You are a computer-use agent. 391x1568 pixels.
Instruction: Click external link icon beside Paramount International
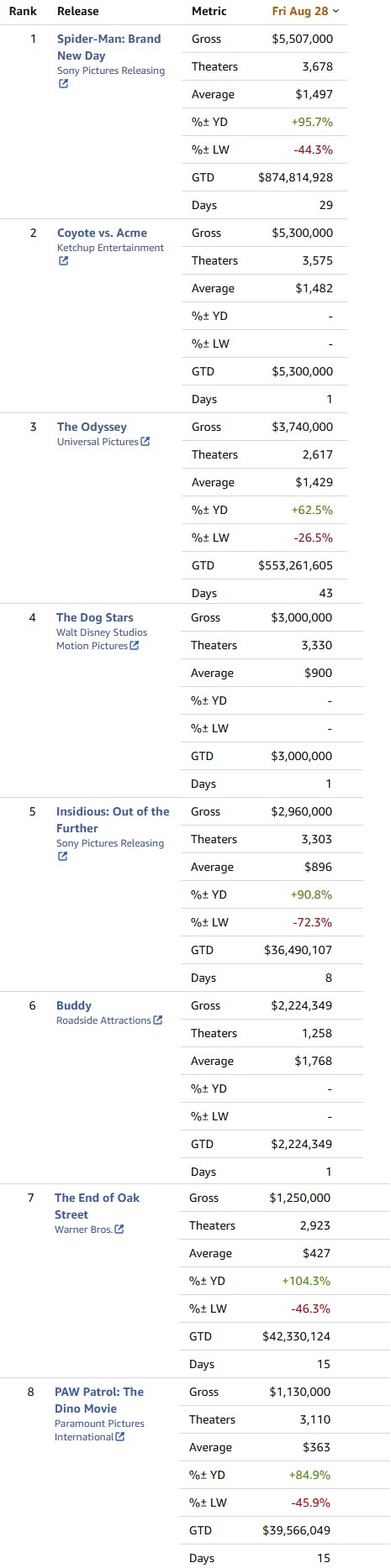click(x=120, y=1437)
